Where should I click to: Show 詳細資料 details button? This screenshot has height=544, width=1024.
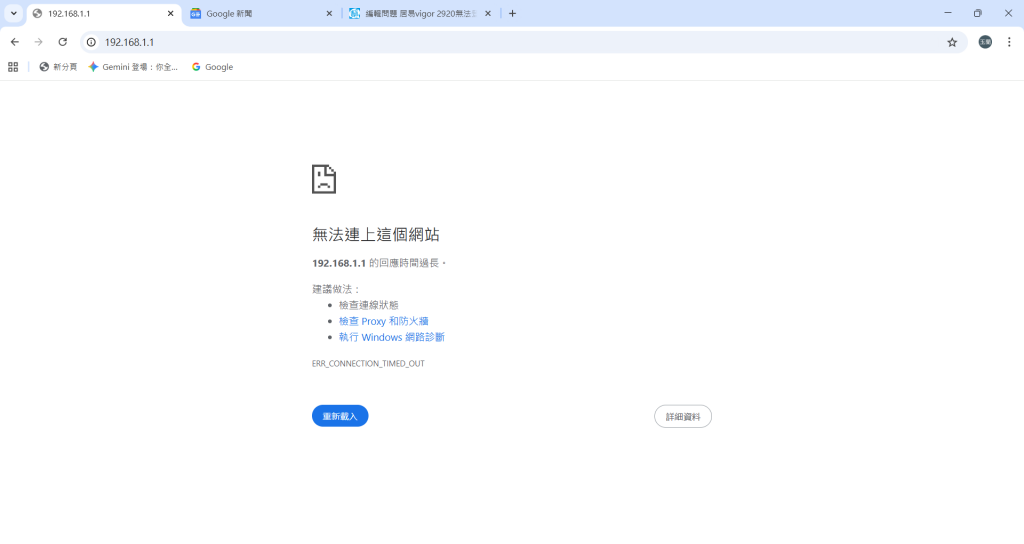683,417
